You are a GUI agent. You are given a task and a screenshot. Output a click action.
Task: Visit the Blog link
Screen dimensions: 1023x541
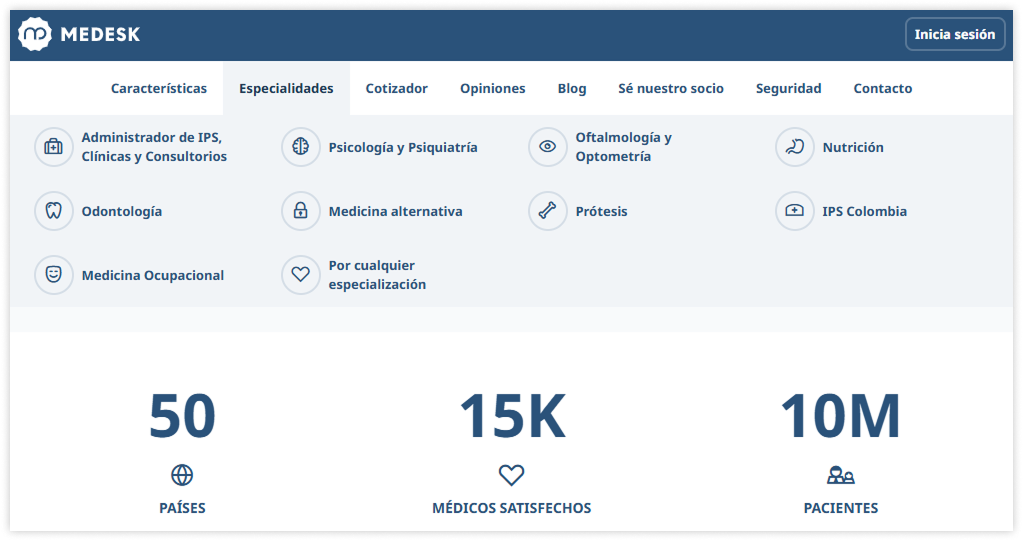click(x=572, y=89)
